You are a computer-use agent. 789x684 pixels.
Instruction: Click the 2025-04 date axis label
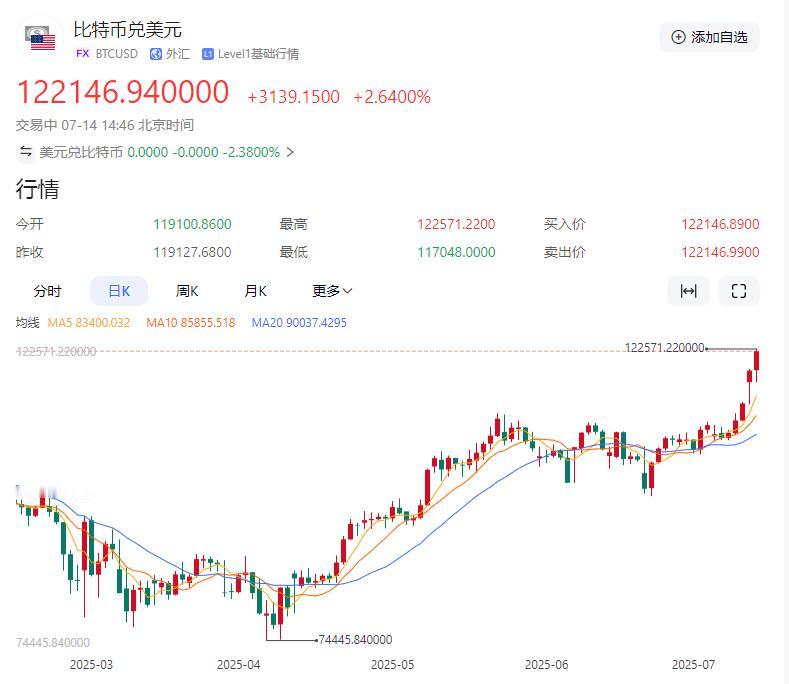(239, 665)
